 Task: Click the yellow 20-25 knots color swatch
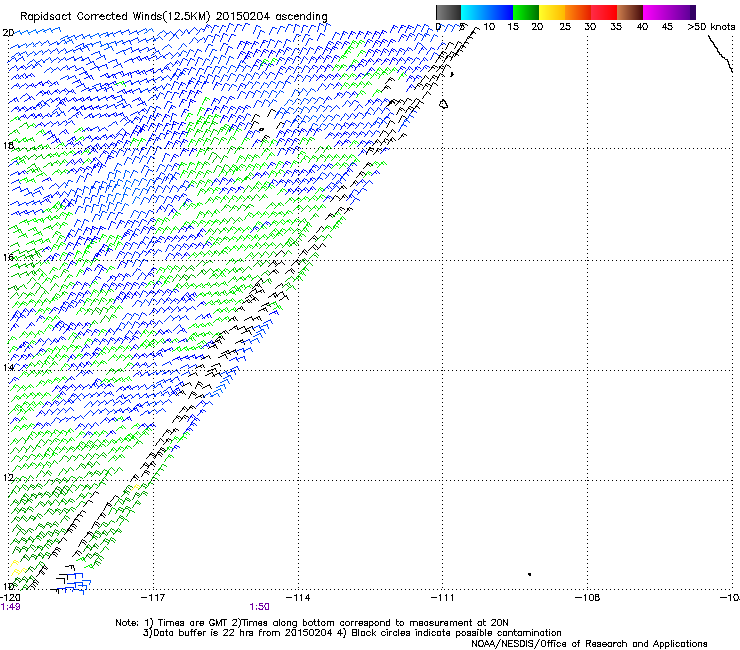click(552, 12)
